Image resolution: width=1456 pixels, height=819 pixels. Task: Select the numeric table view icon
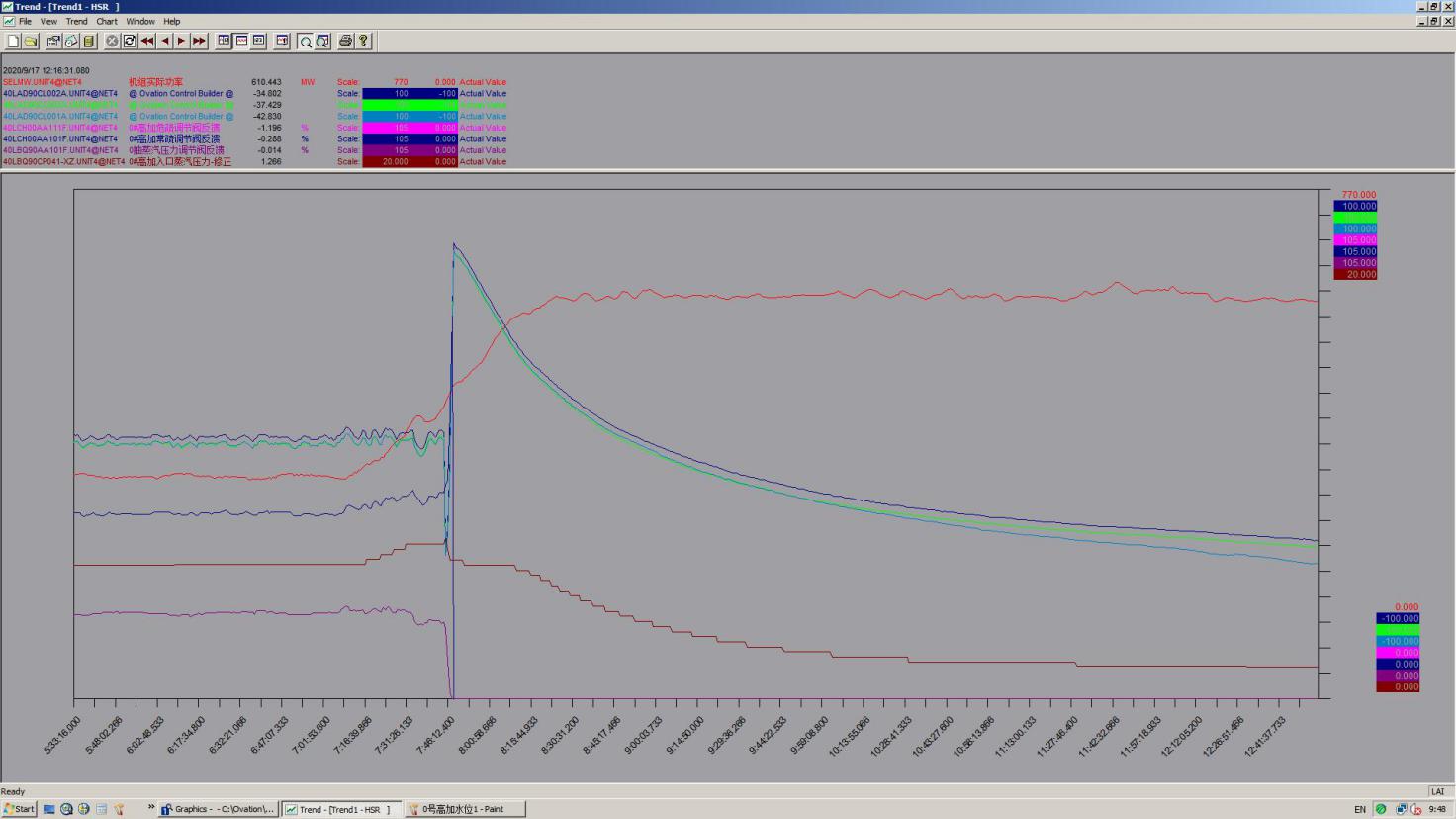[x=259, y=41]
